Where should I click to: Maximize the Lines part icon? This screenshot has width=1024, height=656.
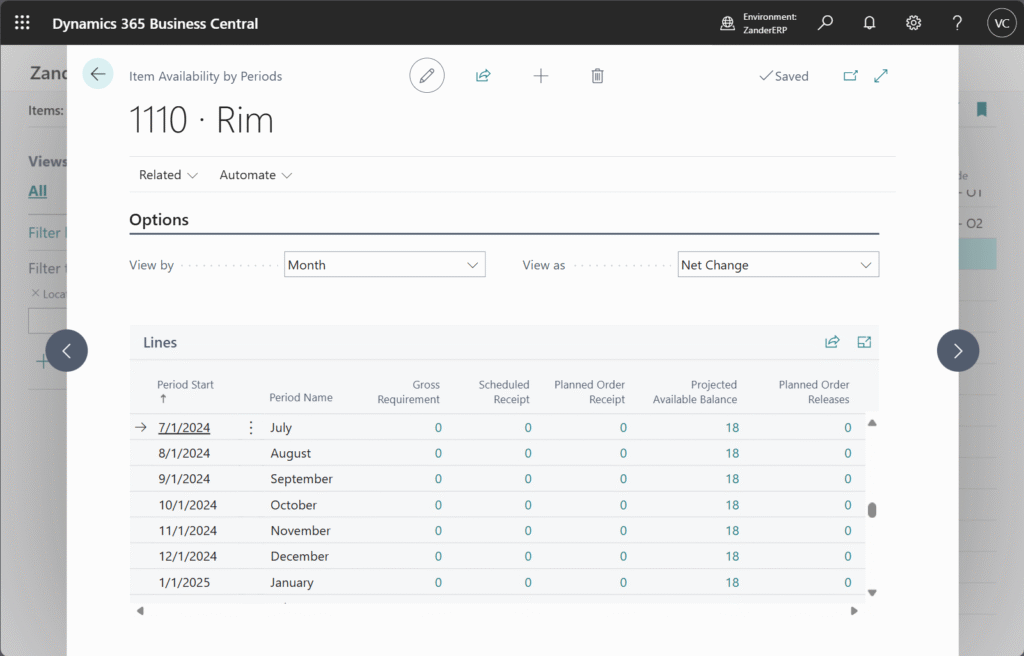864,342
